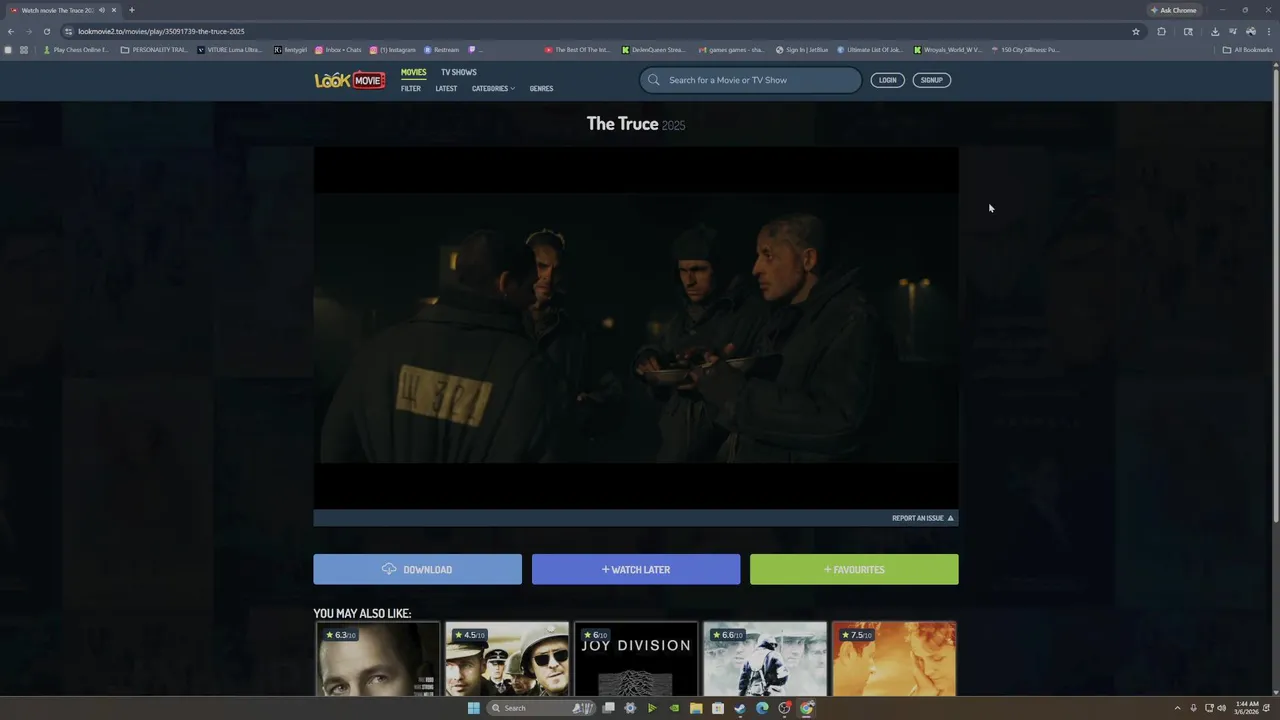
Task: Open Microsoft Edge from taskbar
Action: [x=762, y=708]
